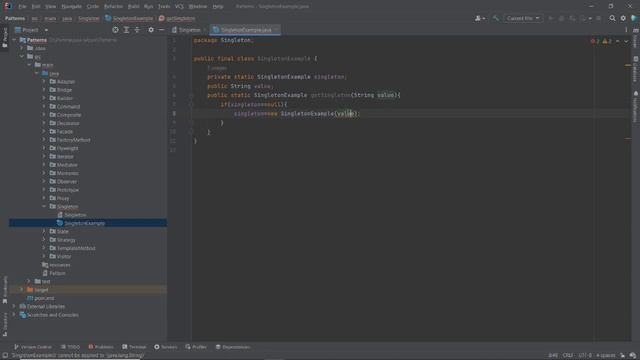Viewport: 640px width, 360px height.
Task: Open the Terminal tool window
Action: (134, 347)
